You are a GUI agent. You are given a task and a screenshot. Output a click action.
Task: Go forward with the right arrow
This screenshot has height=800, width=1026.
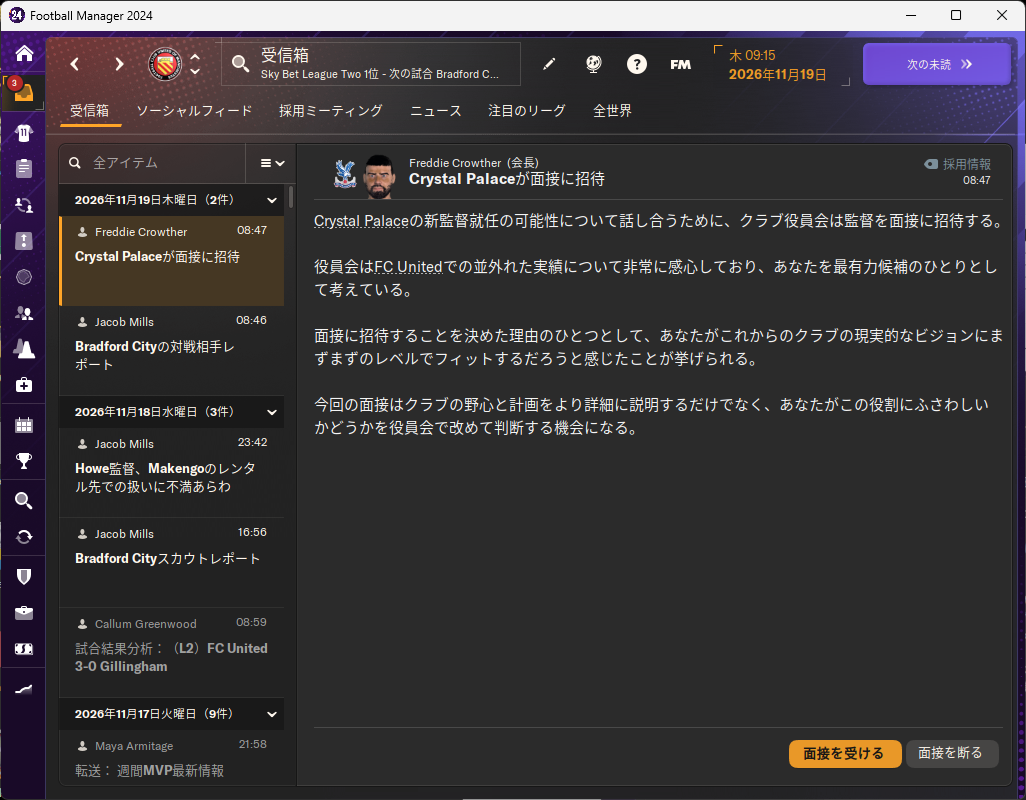118,64
